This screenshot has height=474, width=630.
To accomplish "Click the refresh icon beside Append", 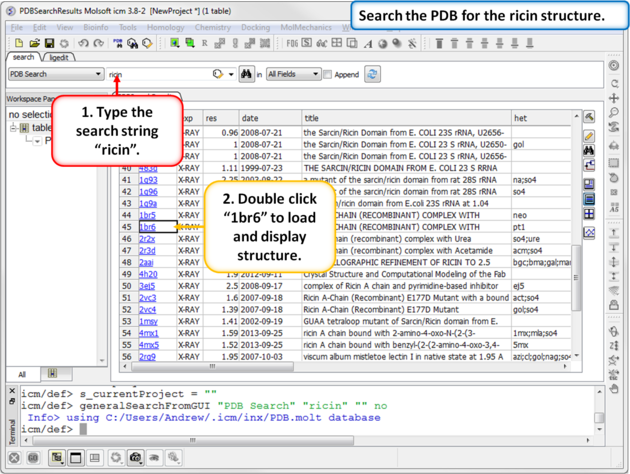I will [x=372, y=74].
